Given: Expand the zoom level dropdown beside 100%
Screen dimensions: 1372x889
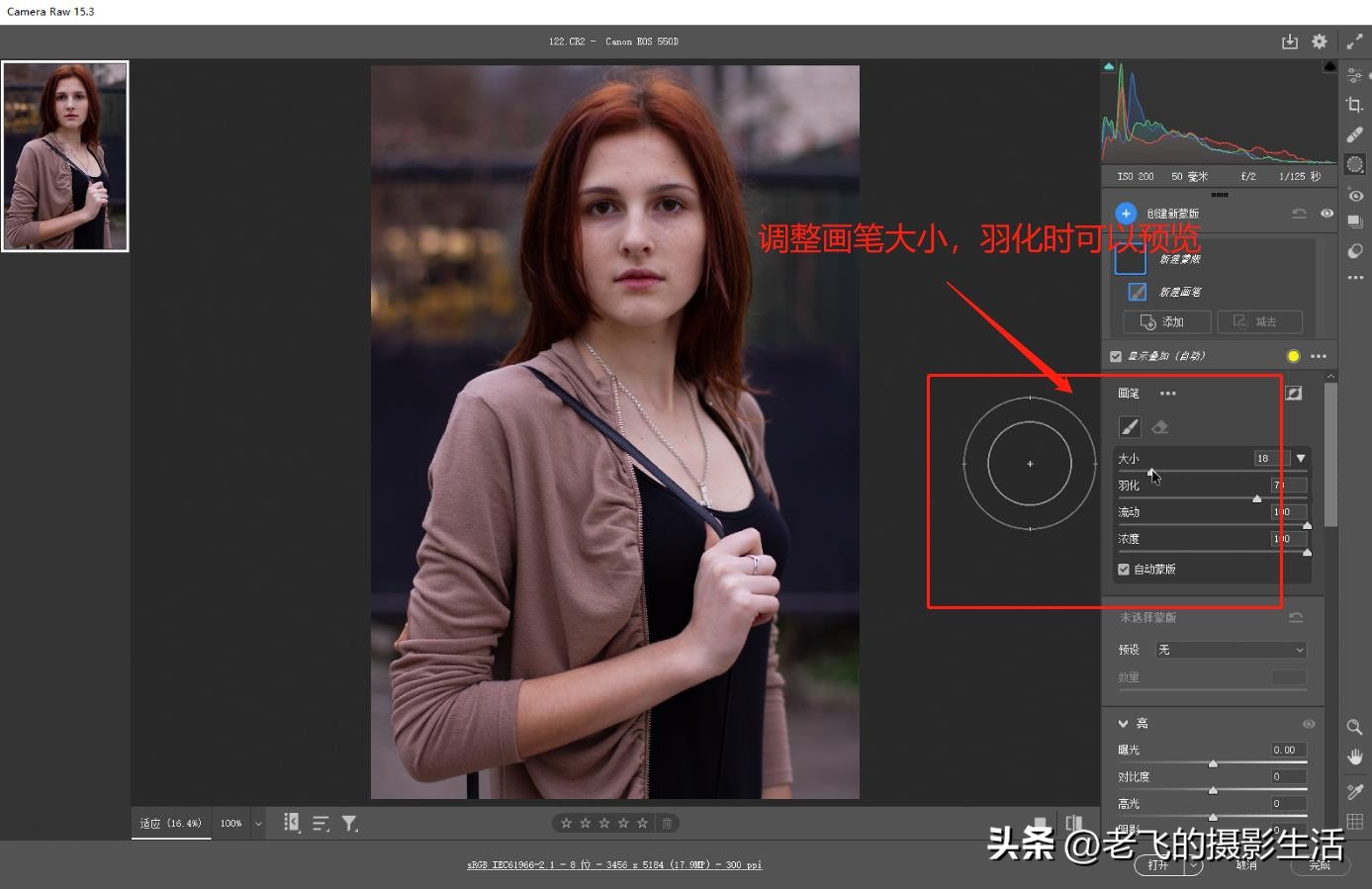Looking at the screenshot, I should 258,823.
